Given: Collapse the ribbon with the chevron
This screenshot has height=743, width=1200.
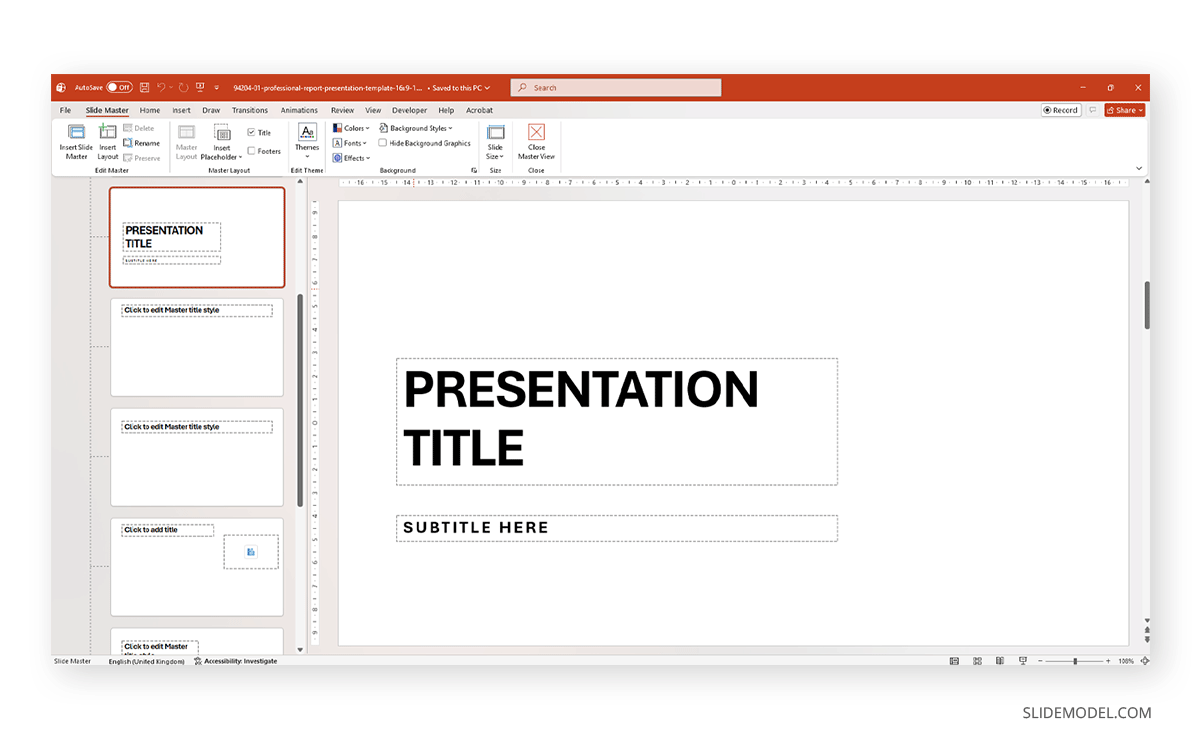Looking at the screenshot, I should point(1139,168).
